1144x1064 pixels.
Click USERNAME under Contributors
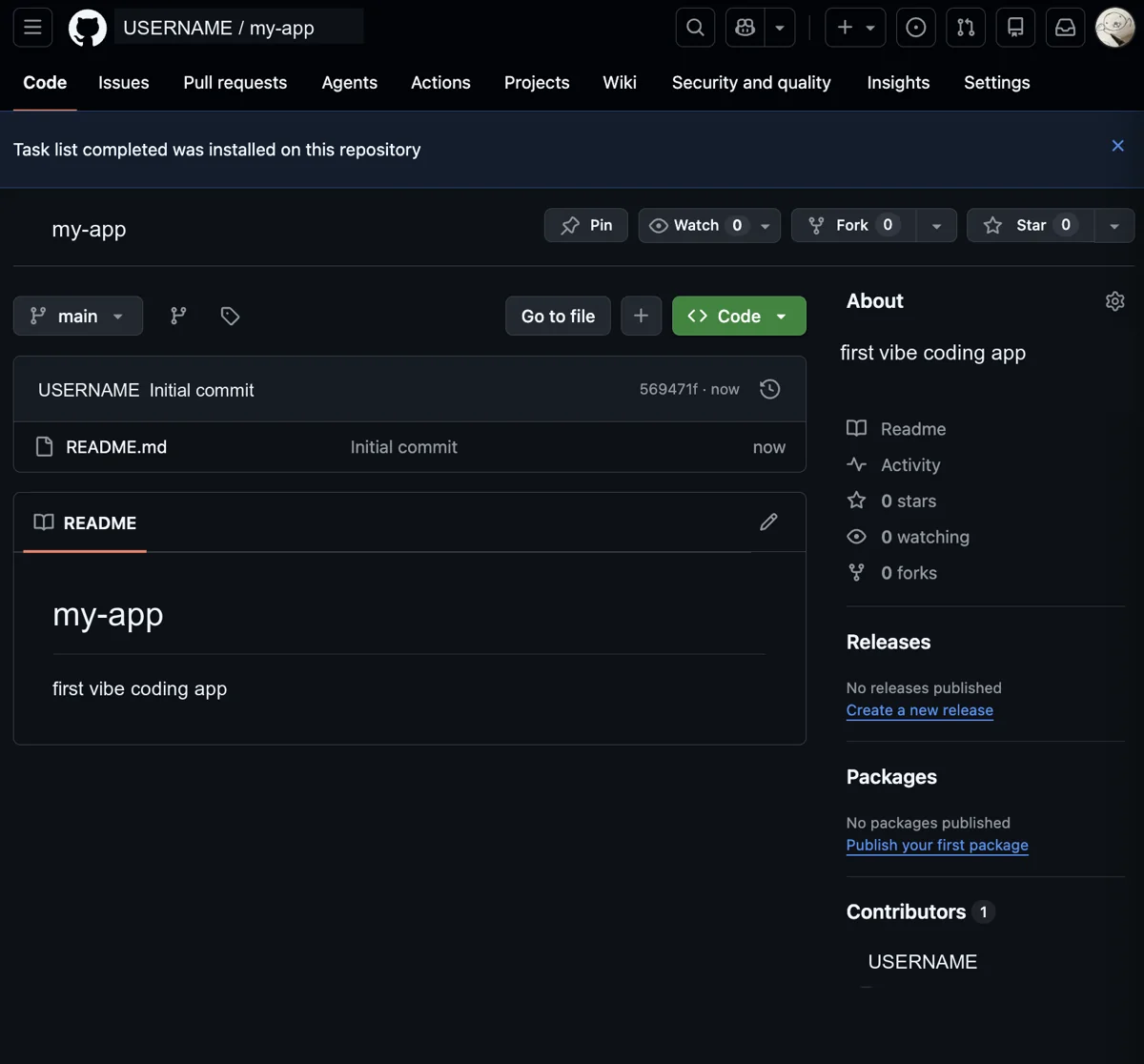point(922,962)
